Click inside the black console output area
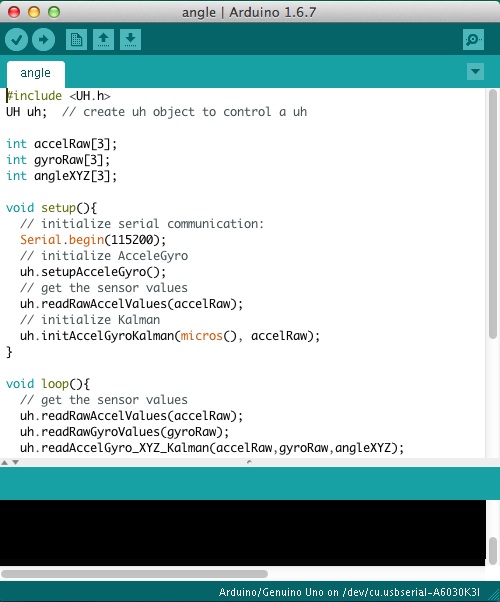This screenshot has width=500, height=602. tap(243, 533)
